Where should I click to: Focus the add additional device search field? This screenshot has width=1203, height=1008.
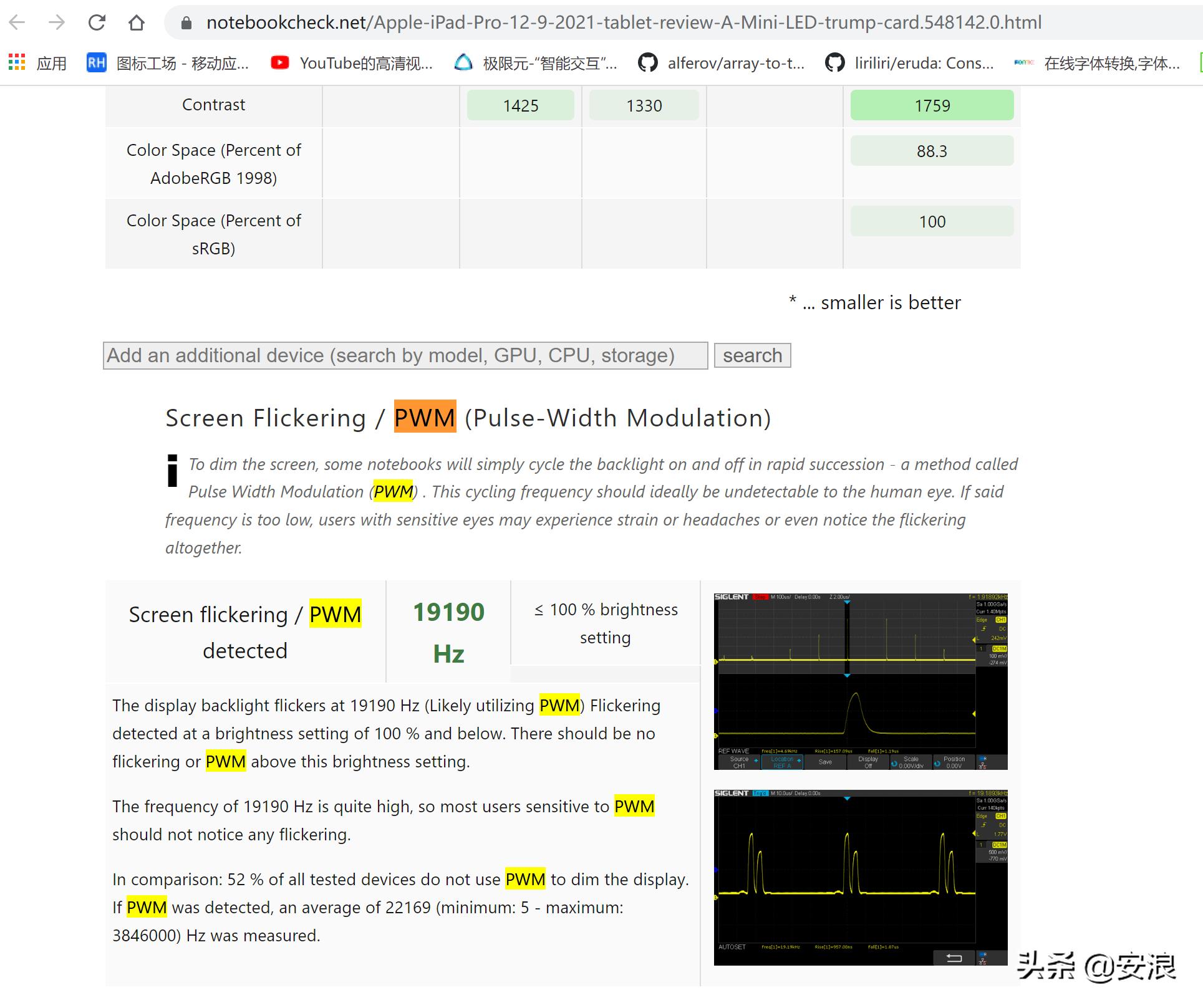click(405, 355)
